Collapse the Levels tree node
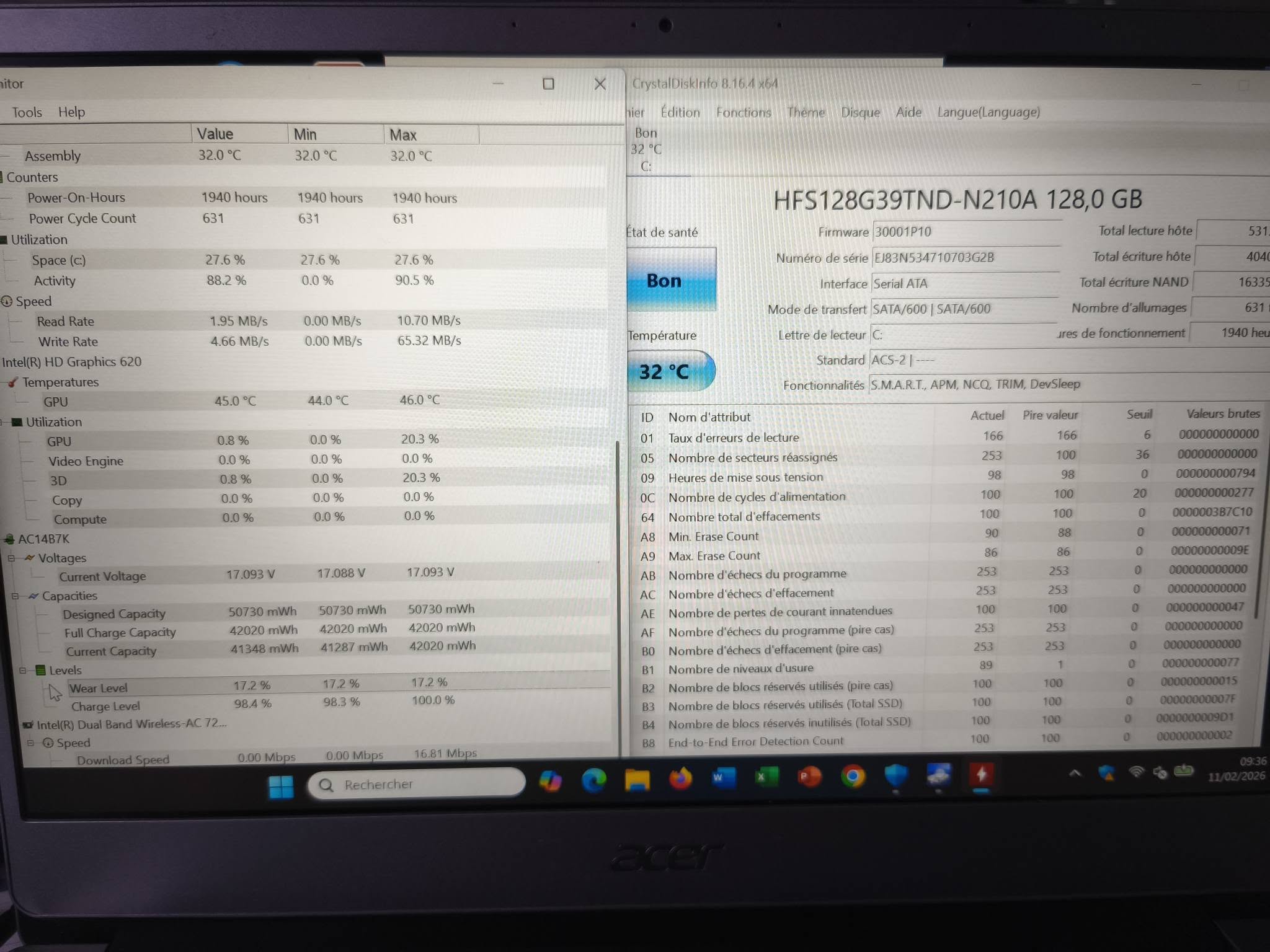This screenshot has width=1270, height=952. 22,670
